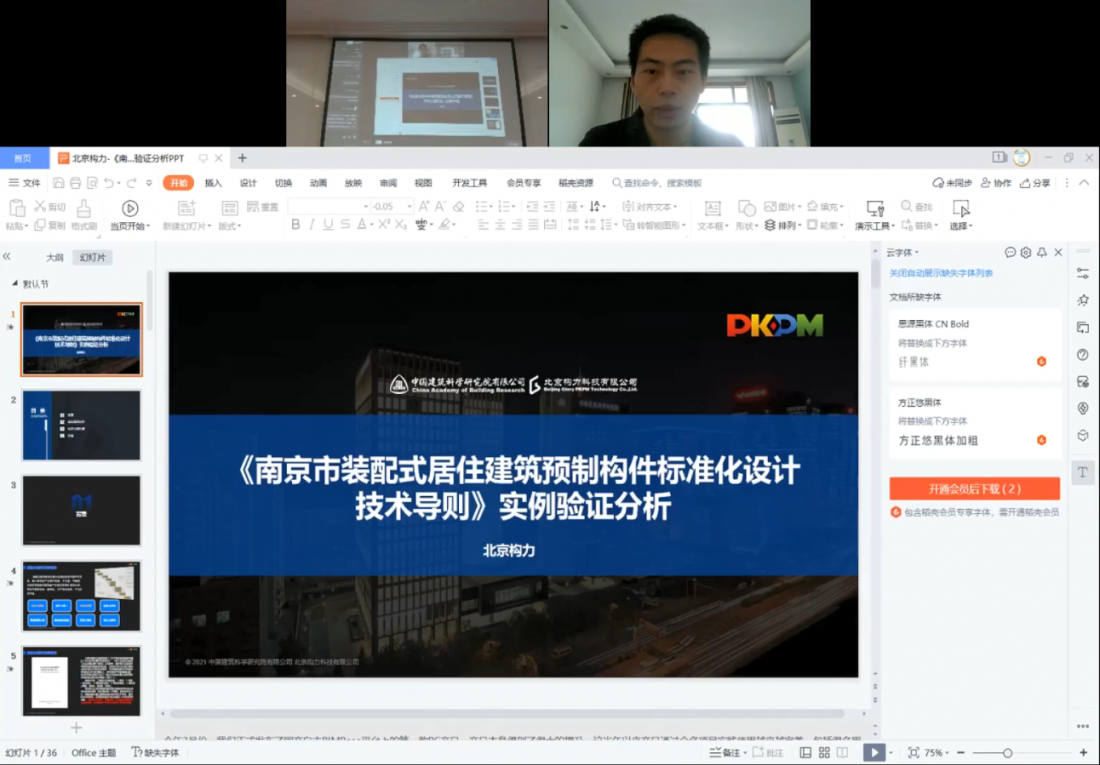Viewport: 1100px width, 765px height.
Task: Add new document tab plus icon
Action: point(242,159)
